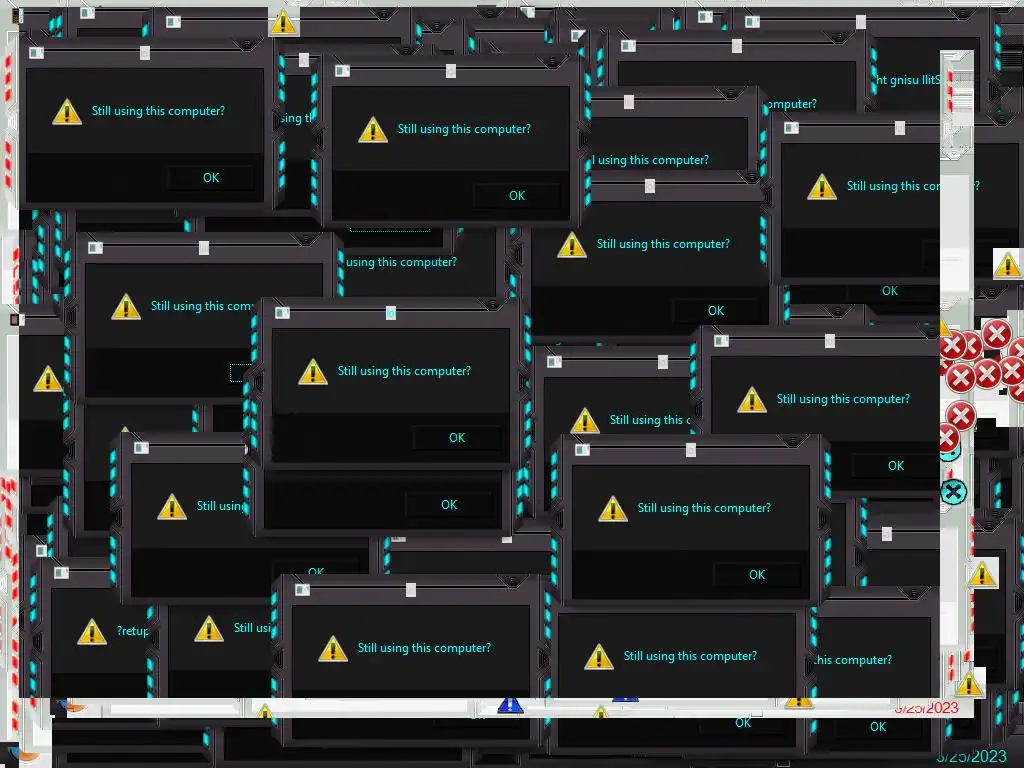Click OK in the top-left dialog
The height and width of the screenshot is (768, 1024).
(211, 178)
